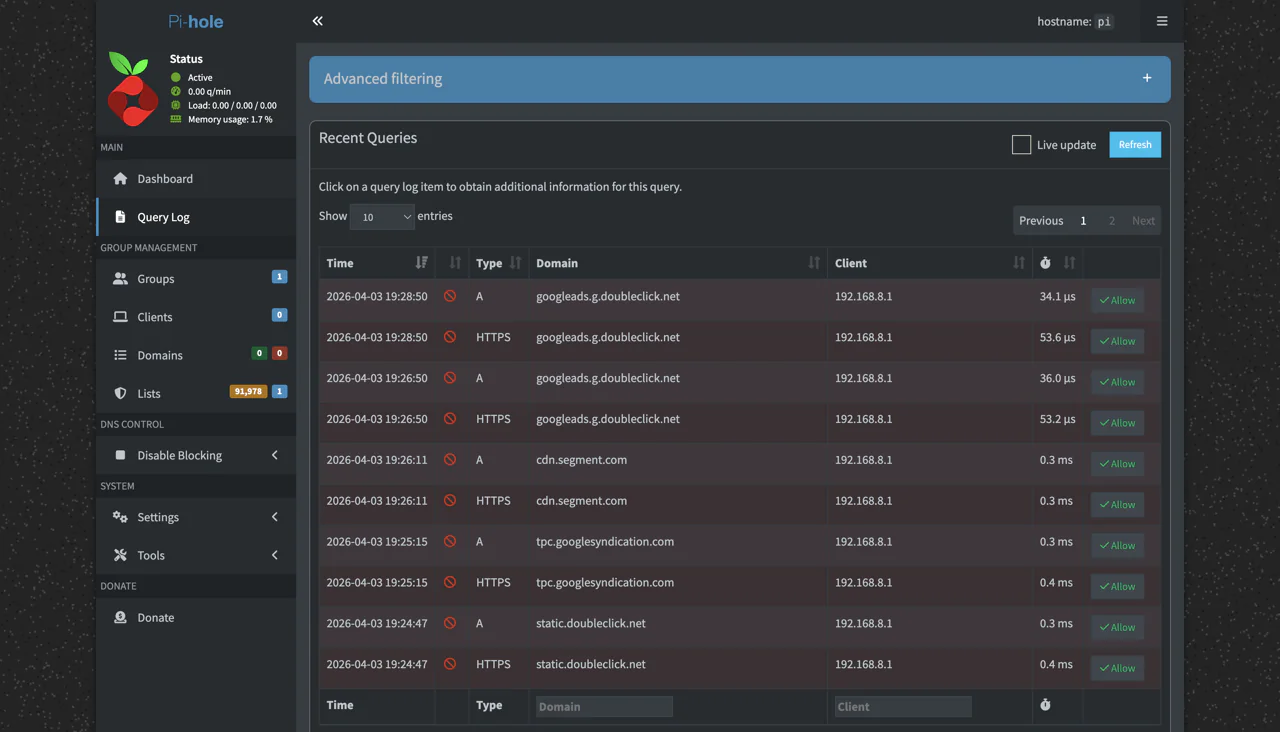The image size is (1280, 732).
Task: Click the Domain filter input field
Action: [x=604, y=707]
